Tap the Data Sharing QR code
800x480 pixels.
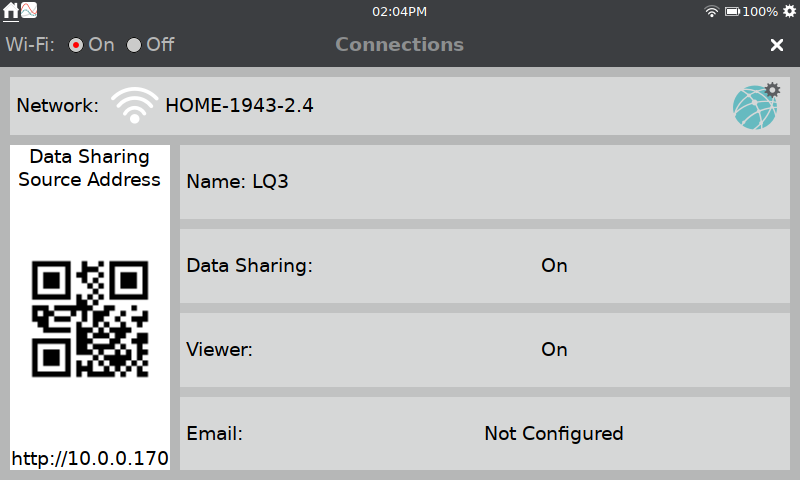click(90, 319)
